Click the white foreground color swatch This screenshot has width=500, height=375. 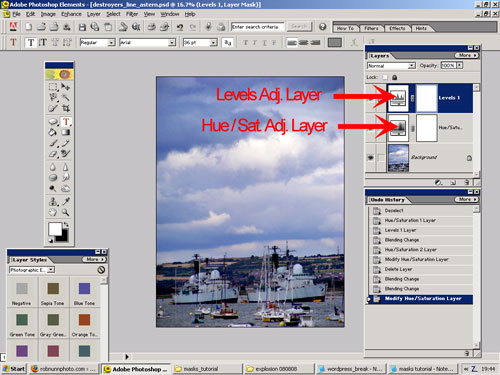tap(55, 229)
